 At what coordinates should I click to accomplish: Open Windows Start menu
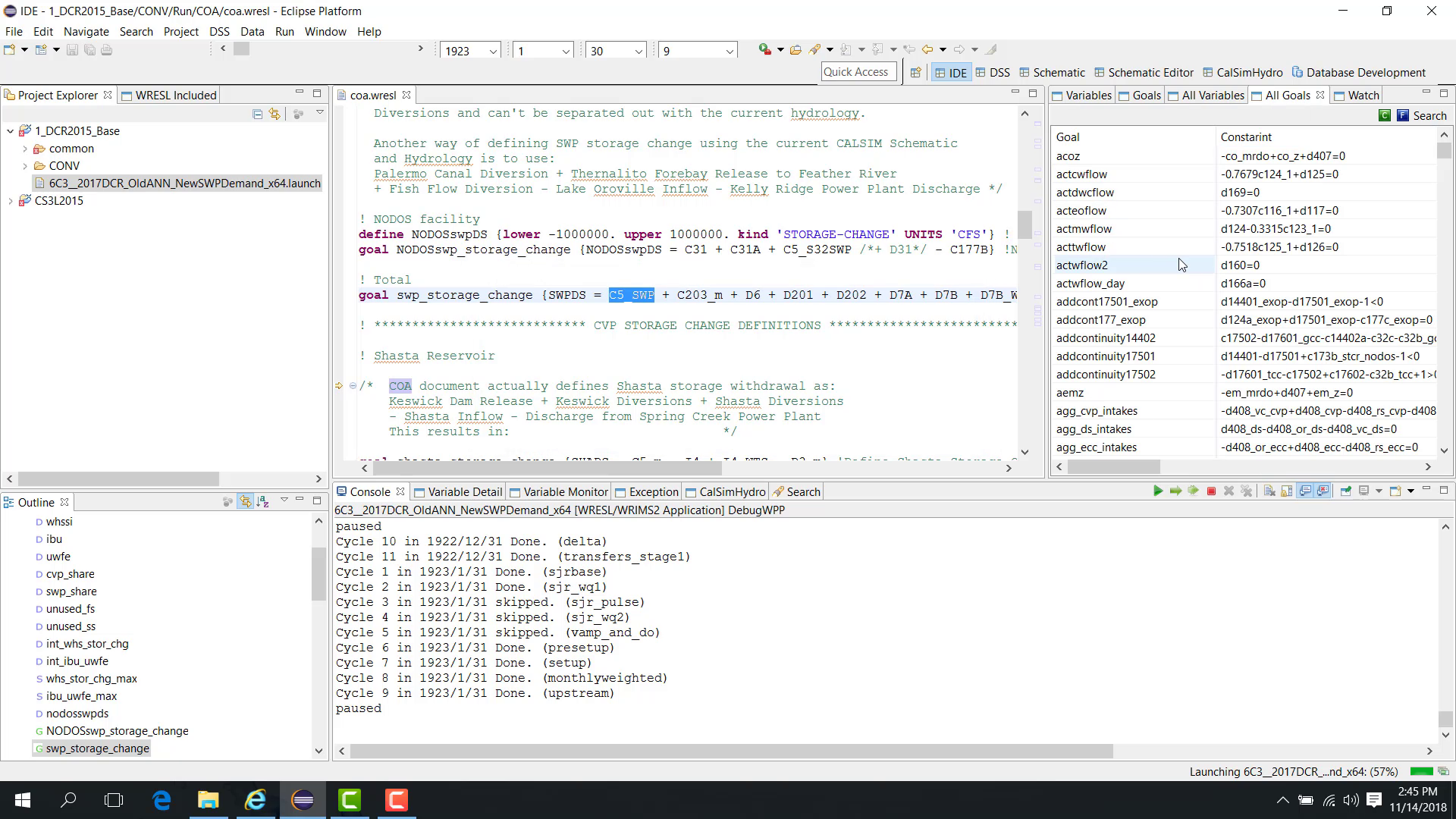click(23, 800)
